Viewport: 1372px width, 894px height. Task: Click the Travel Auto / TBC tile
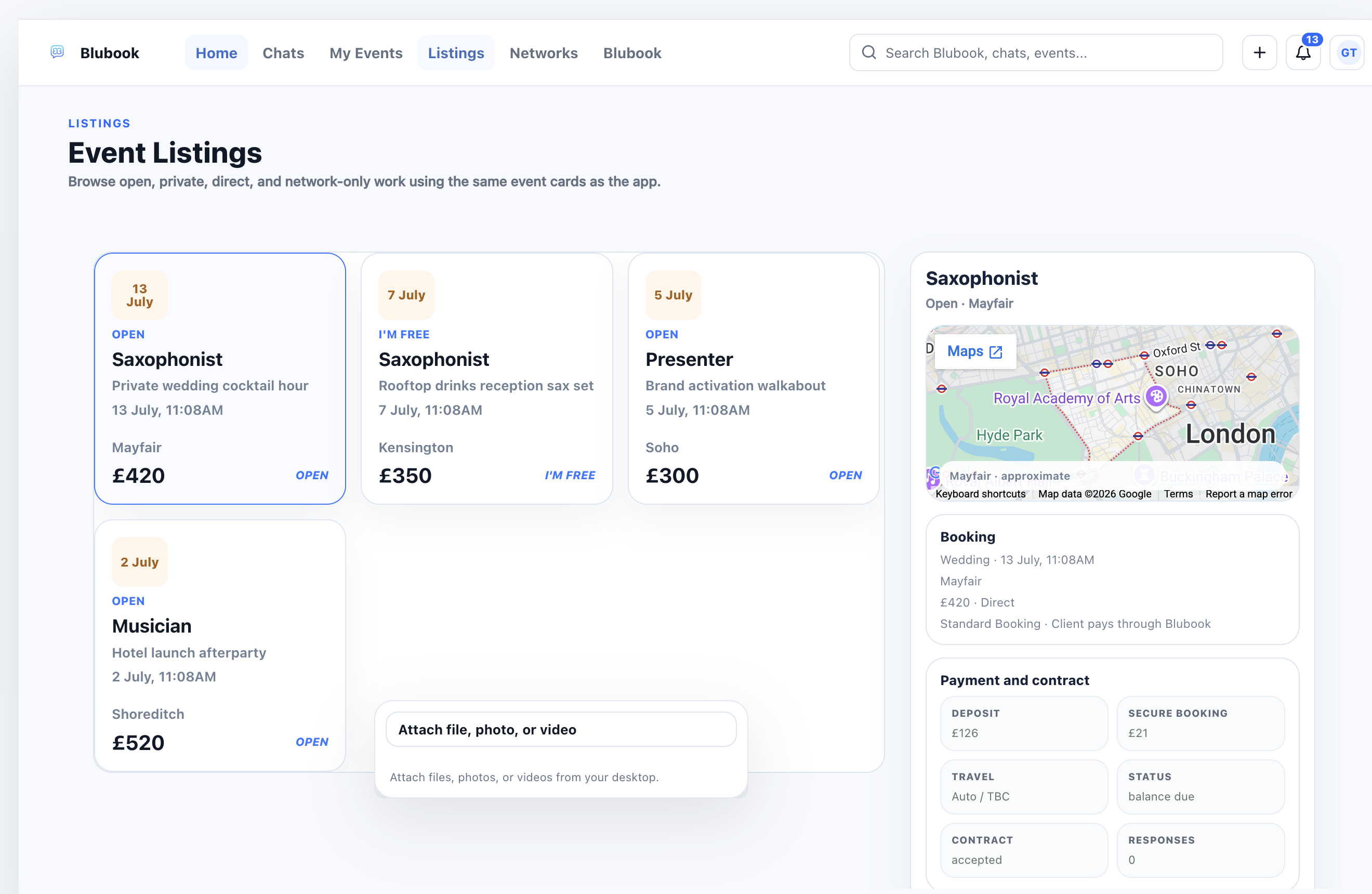(1023, 786)
